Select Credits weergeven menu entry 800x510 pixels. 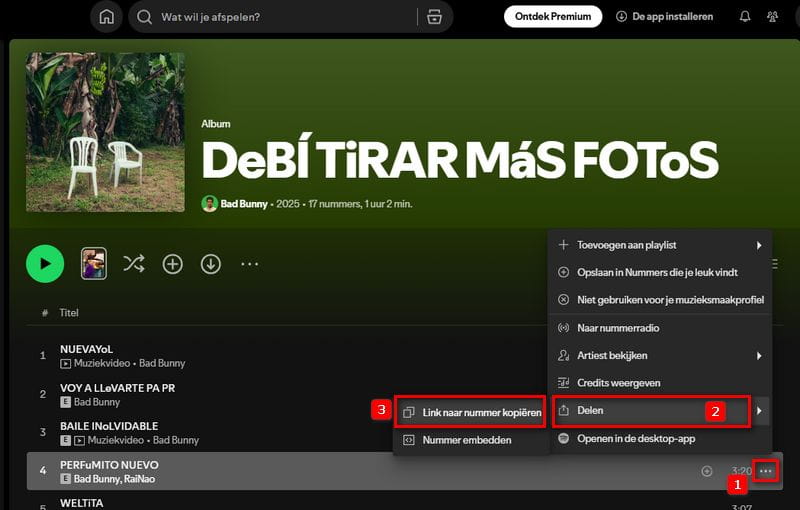(x=660, y=383)
